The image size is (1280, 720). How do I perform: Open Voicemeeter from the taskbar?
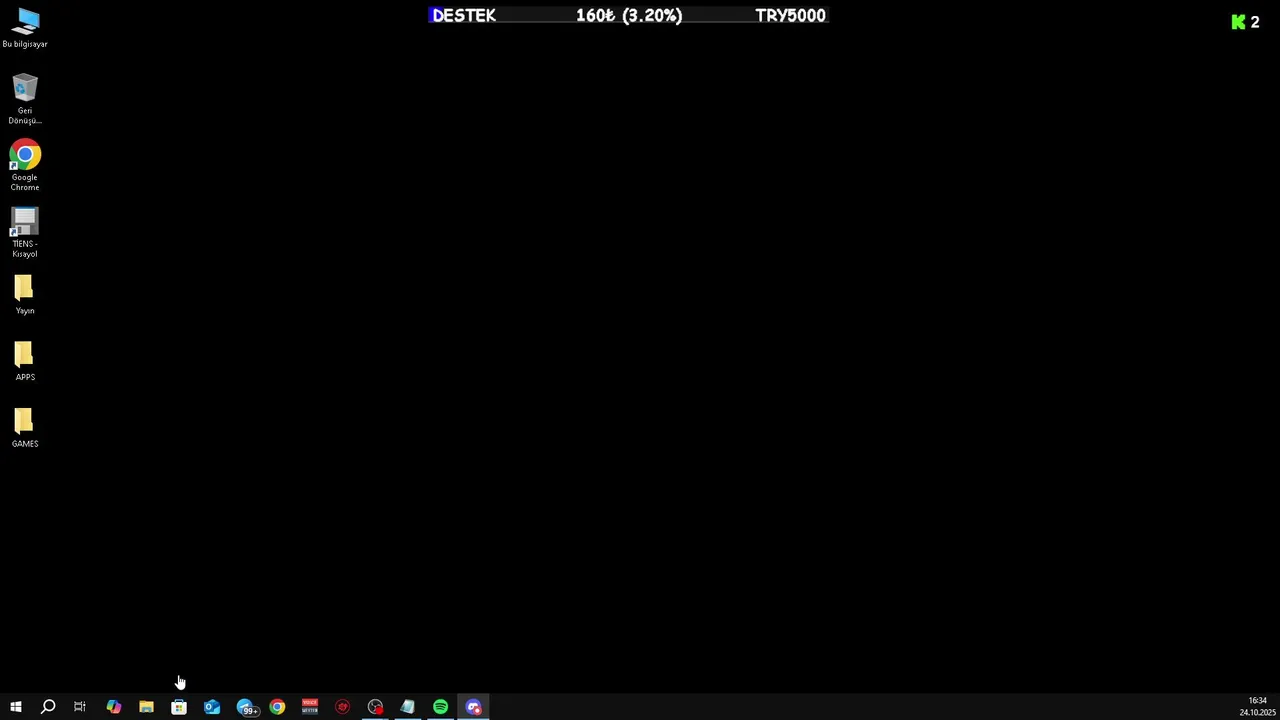coord(310,707)
